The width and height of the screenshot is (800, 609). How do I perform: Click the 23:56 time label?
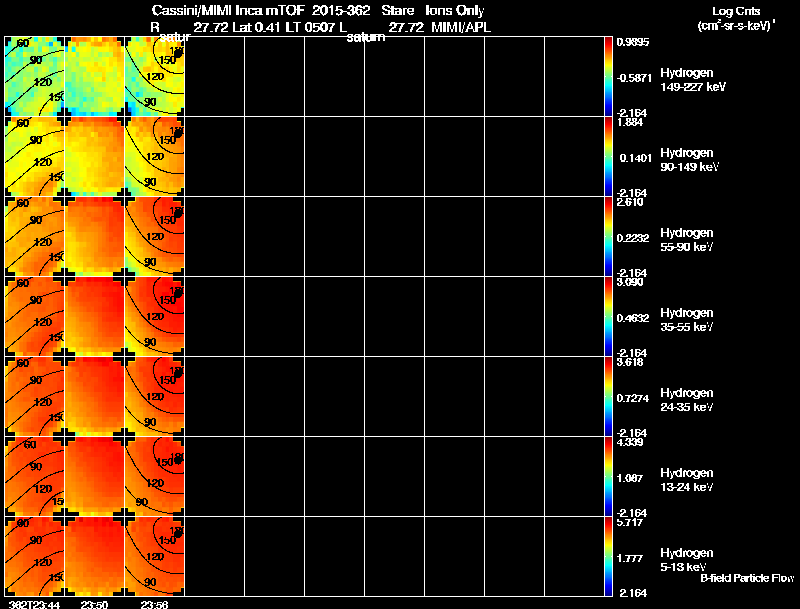pos(155,604)
